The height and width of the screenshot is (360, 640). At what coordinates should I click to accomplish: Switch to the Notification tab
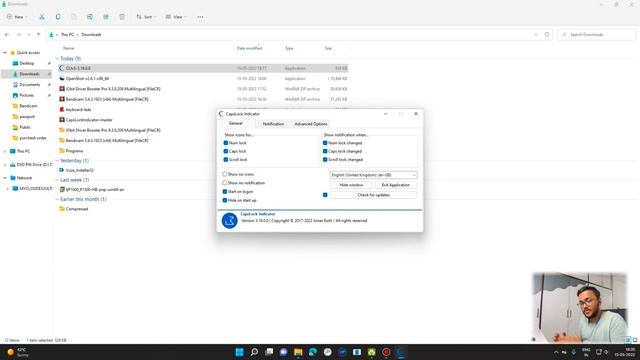pos(273,124)
